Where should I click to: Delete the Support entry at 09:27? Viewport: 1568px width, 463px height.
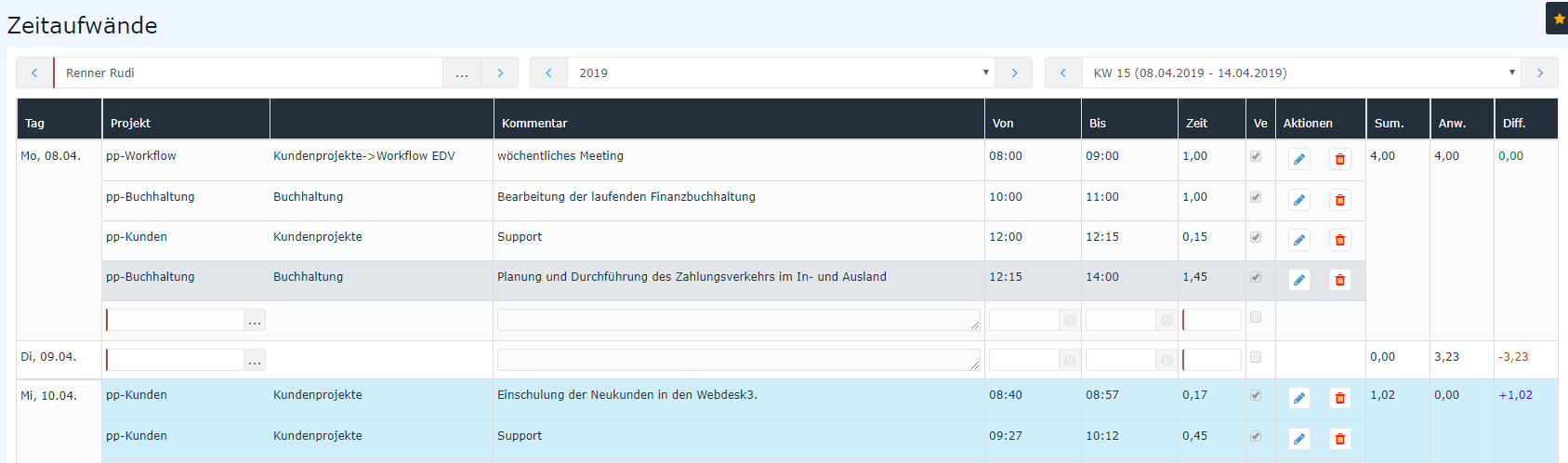[x=1339, y=439]
